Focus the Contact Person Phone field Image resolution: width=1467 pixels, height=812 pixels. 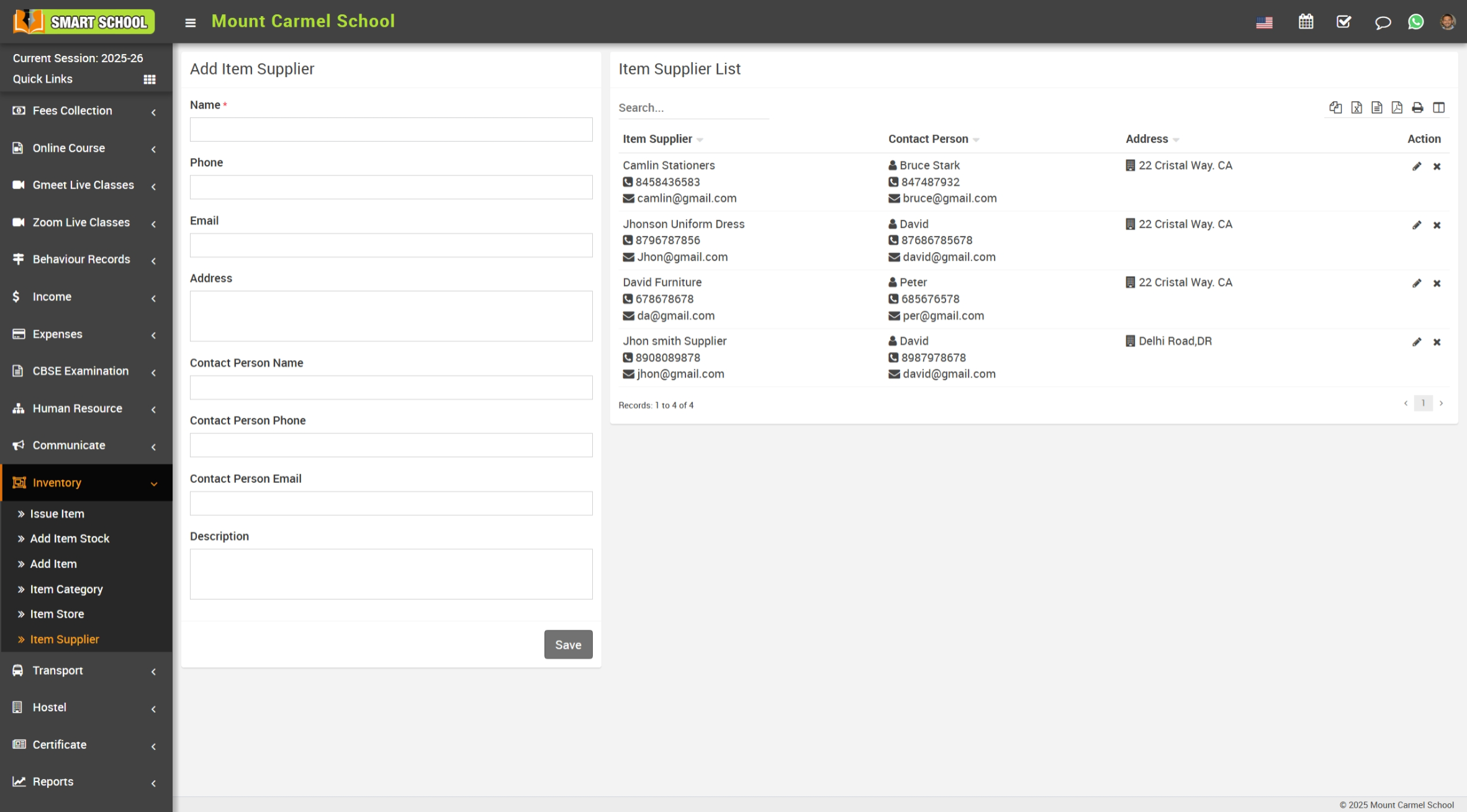pos(391,445)
